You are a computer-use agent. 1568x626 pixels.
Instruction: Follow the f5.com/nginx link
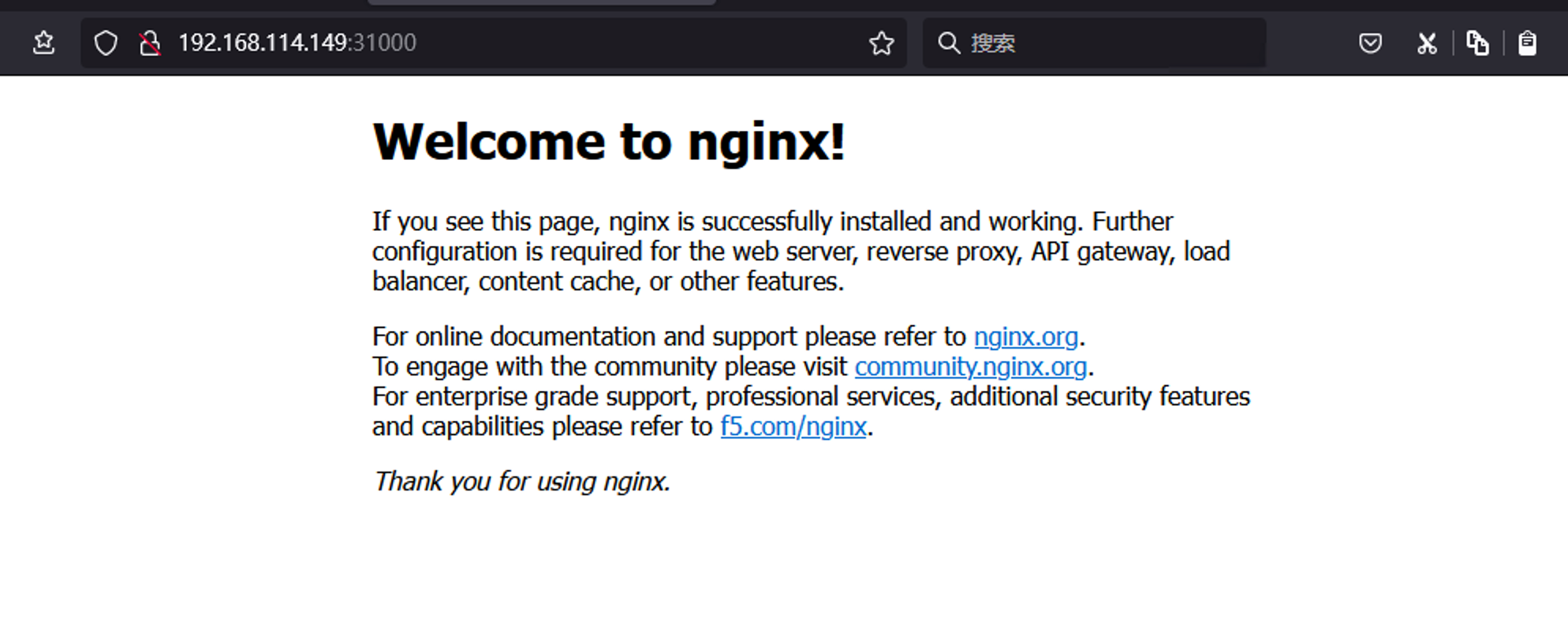tap(793, 427)
